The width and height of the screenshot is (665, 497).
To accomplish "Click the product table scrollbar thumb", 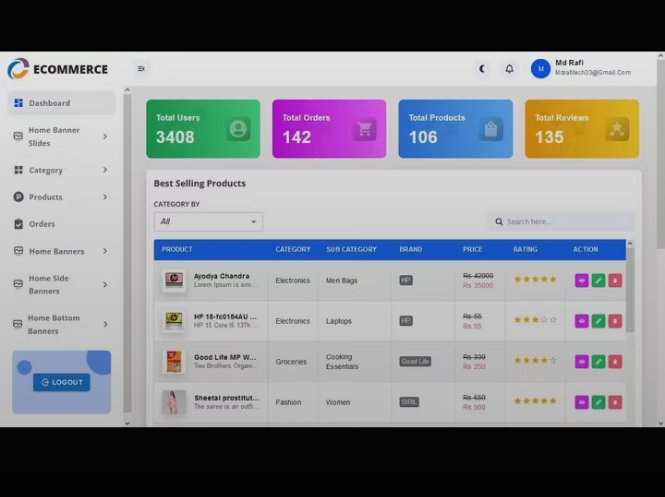I will (x=630, y=290).
